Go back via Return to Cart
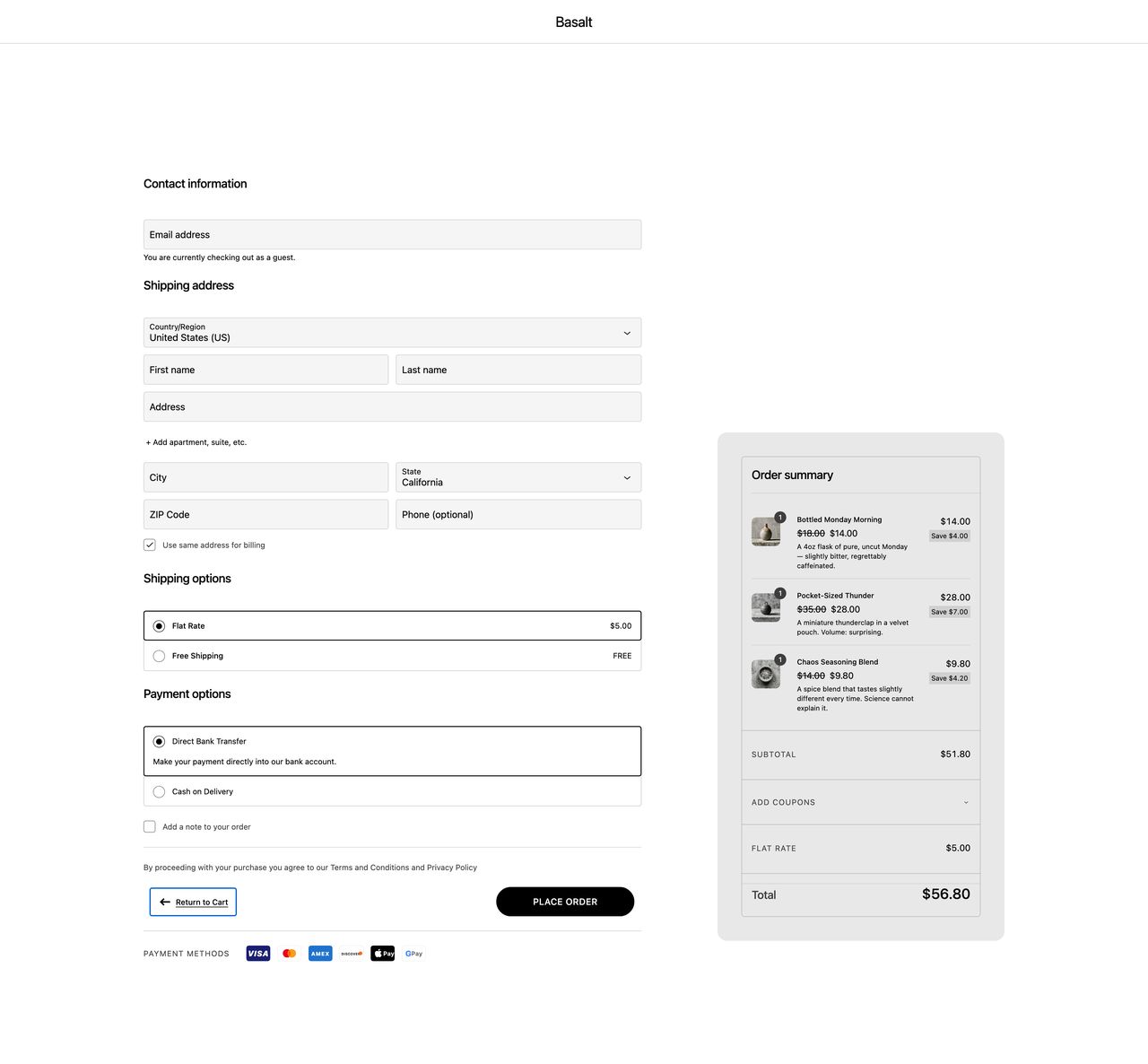1148x1064 pixels. pyautogui.click(x=193, y=903)
